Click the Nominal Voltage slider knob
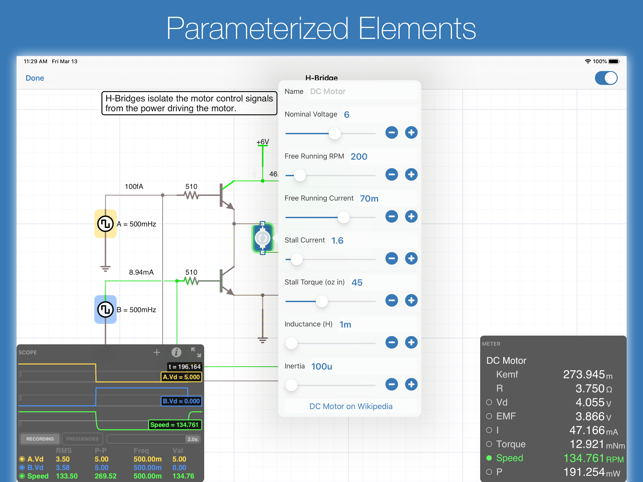This screenshot has height=482, width=643. click(335, 133)
